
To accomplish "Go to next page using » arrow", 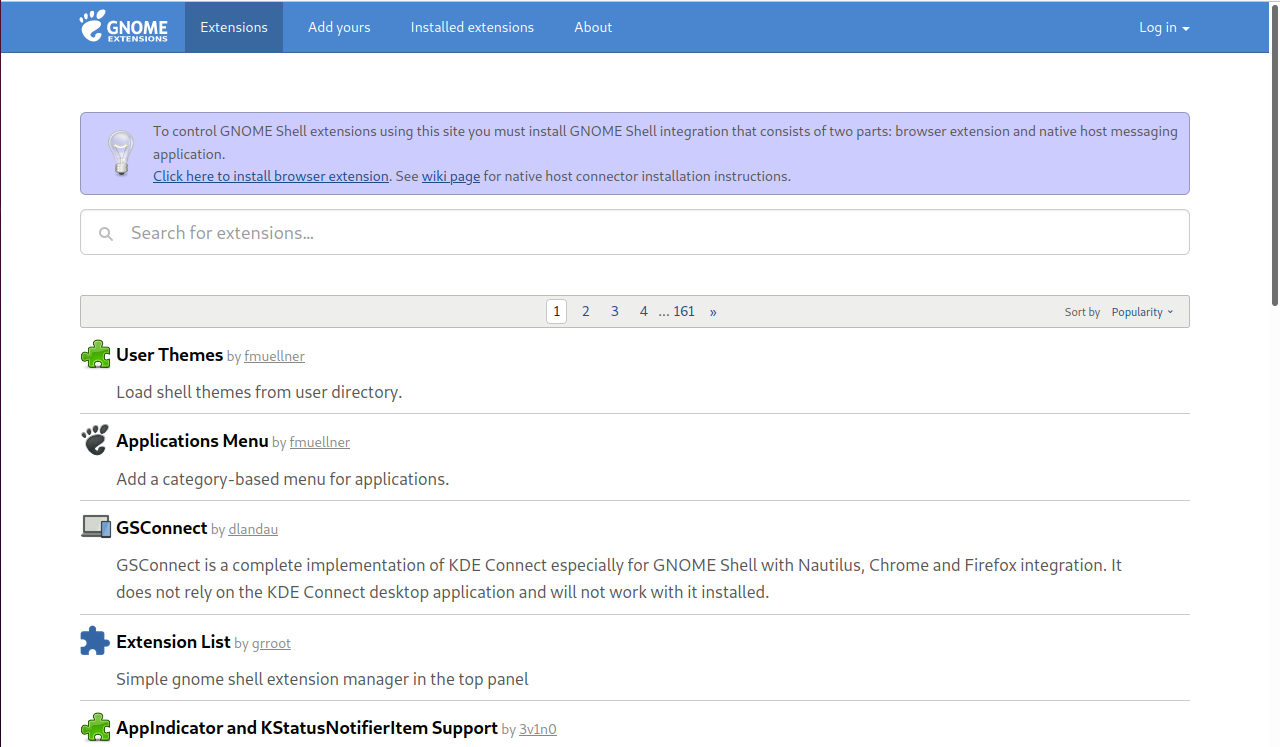I will (713, 312).
